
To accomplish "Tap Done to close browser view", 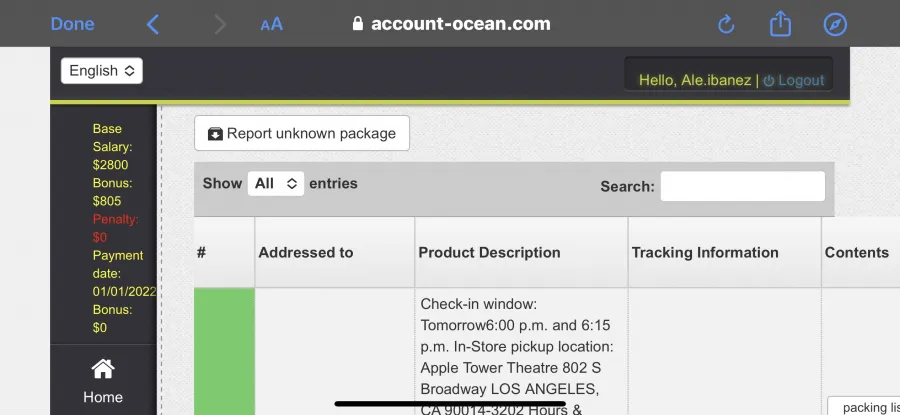I will [72, 24].
